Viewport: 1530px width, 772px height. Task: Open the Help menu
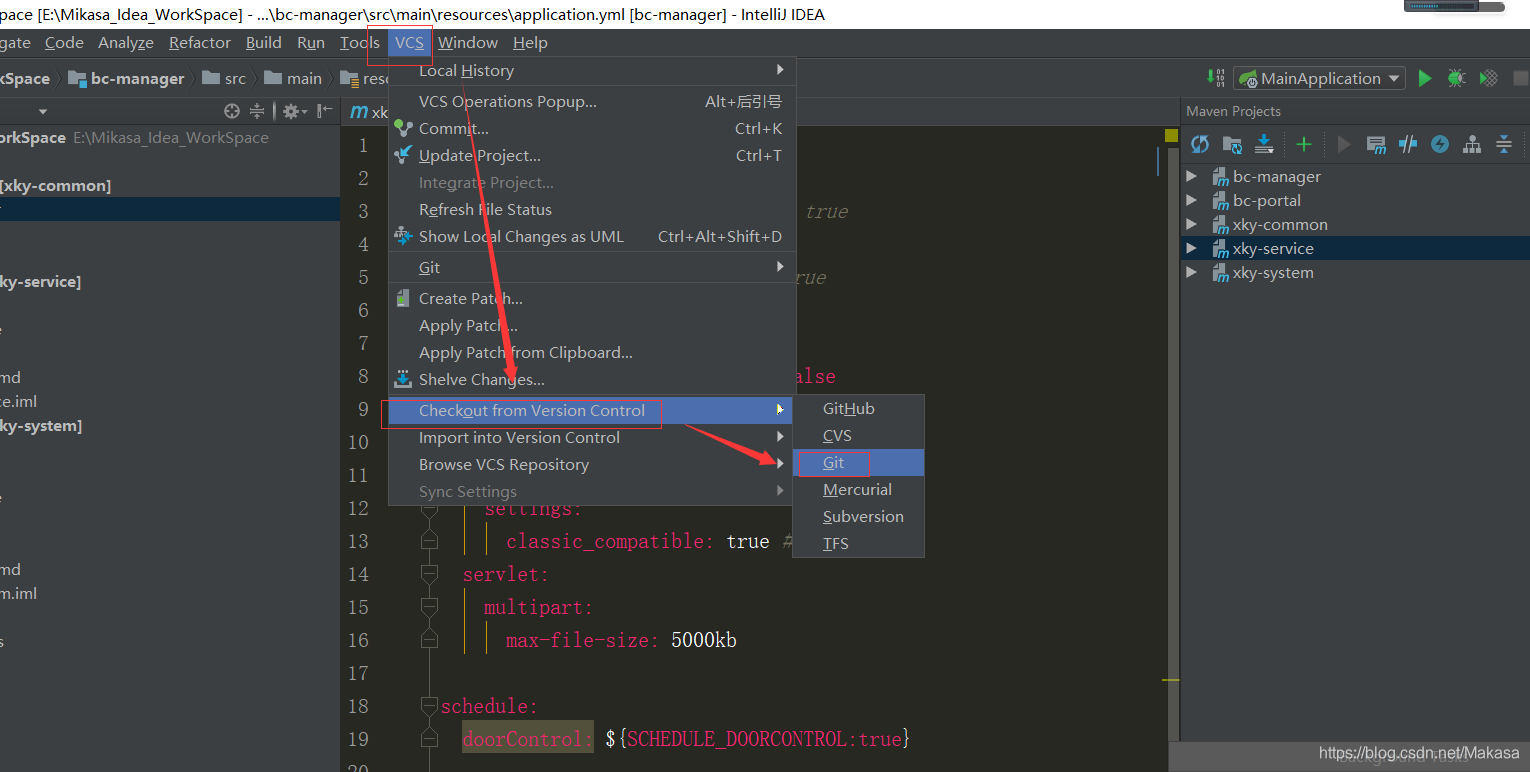coord(530,42)
